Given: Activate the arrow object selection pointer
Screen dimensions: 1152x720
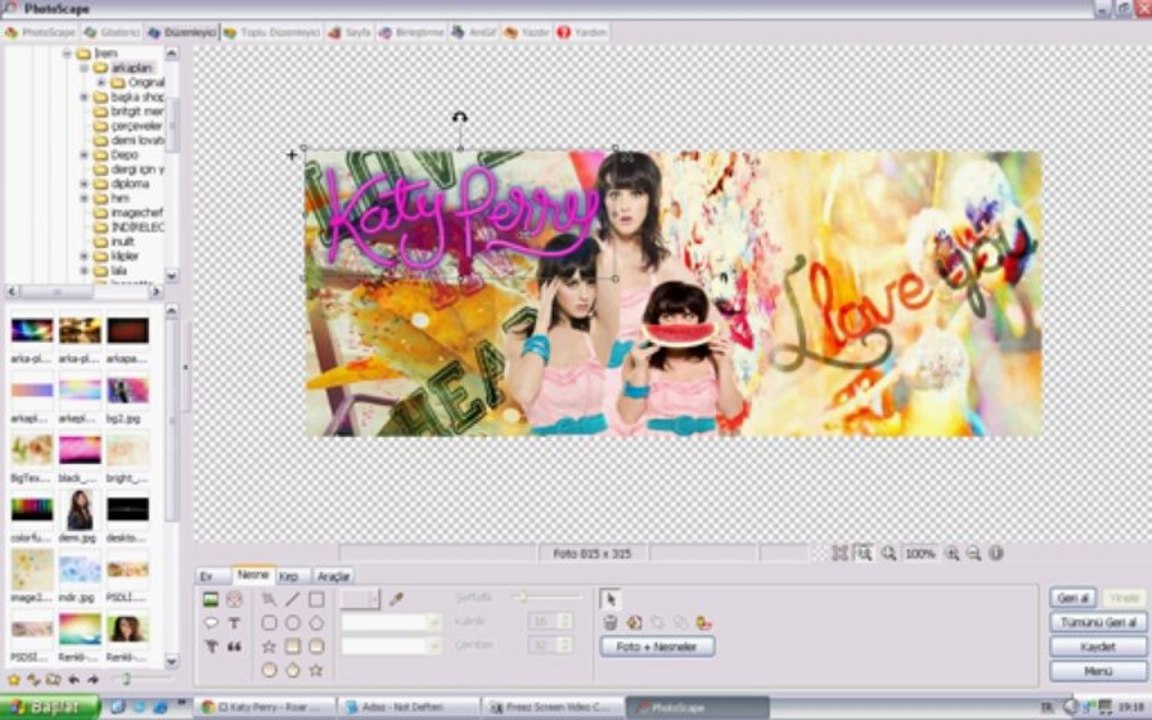Looking at the screenshot, I should pos(610,600).
